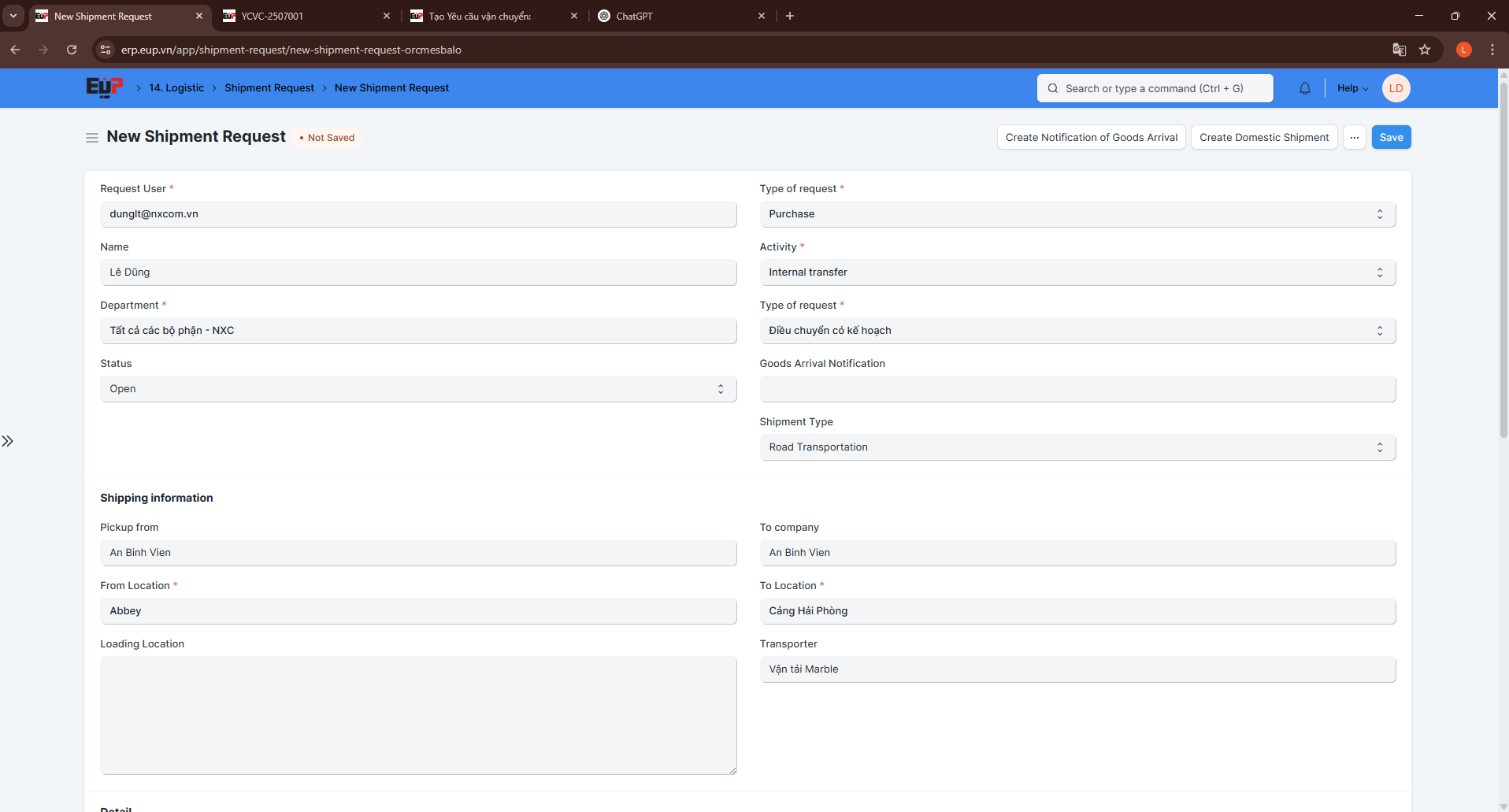
Task: Switch to the ChatGPT browser tab
Action: pyautogui.click(x=677, y=16)
